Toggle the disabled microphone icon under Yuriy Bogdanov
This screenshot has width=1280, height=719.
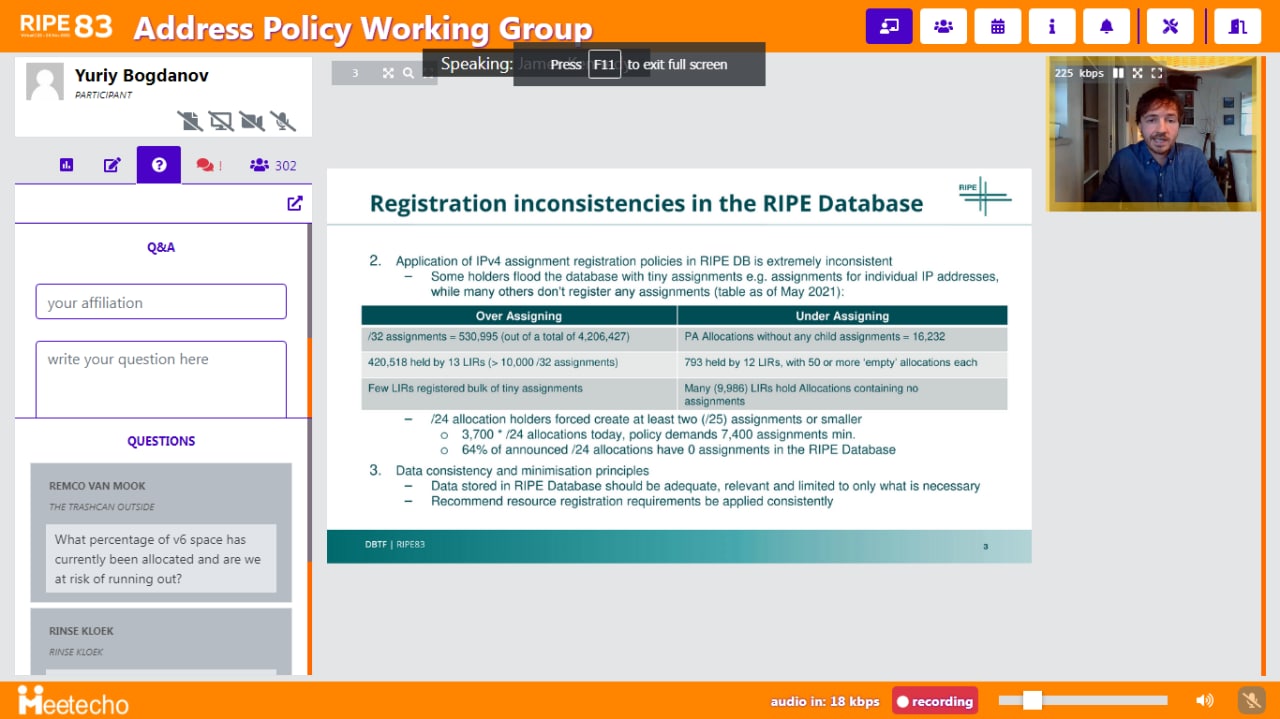[x=283, y=121]
